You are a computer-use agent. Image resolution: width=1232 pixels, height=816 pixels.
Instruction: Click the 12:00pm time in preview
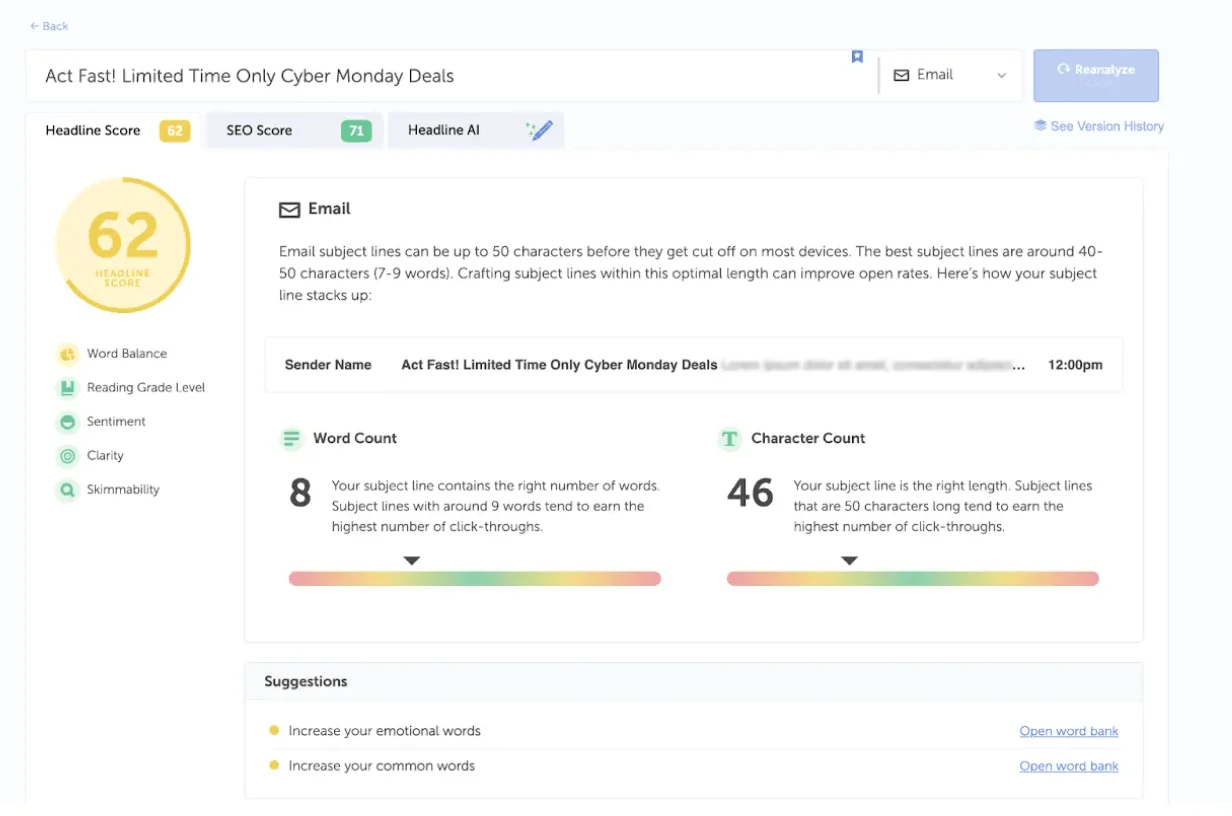pyautogui.click(x=1075, y=365)
